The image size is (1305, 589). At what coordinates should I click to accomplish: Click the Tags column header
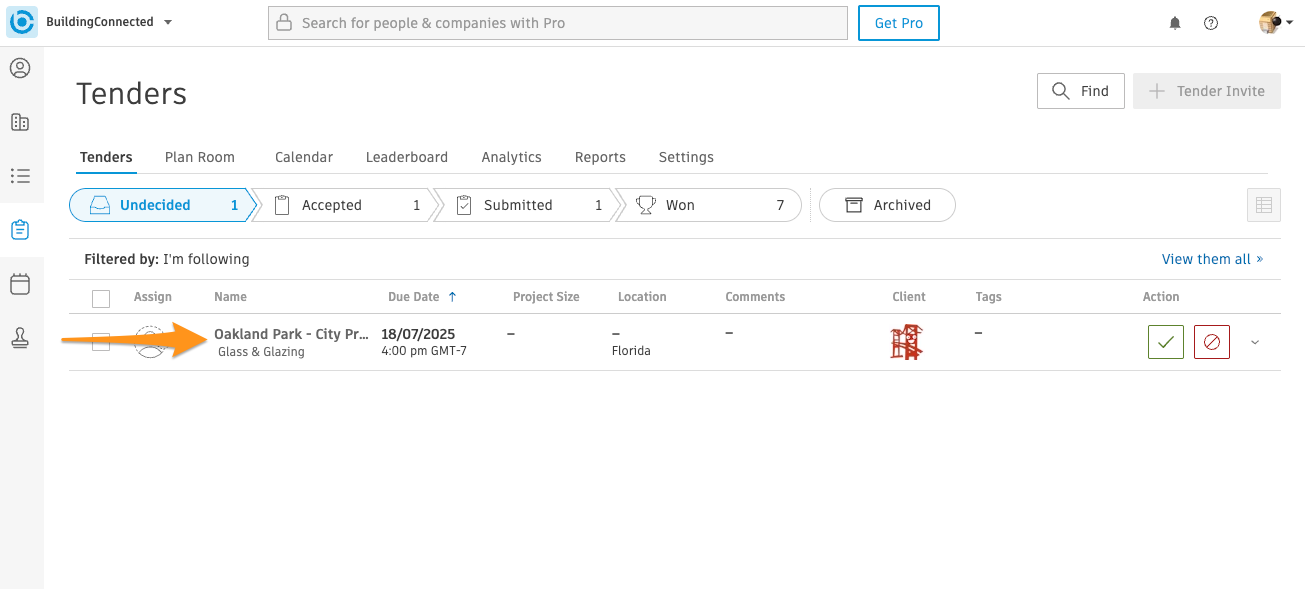pos(988,297)
